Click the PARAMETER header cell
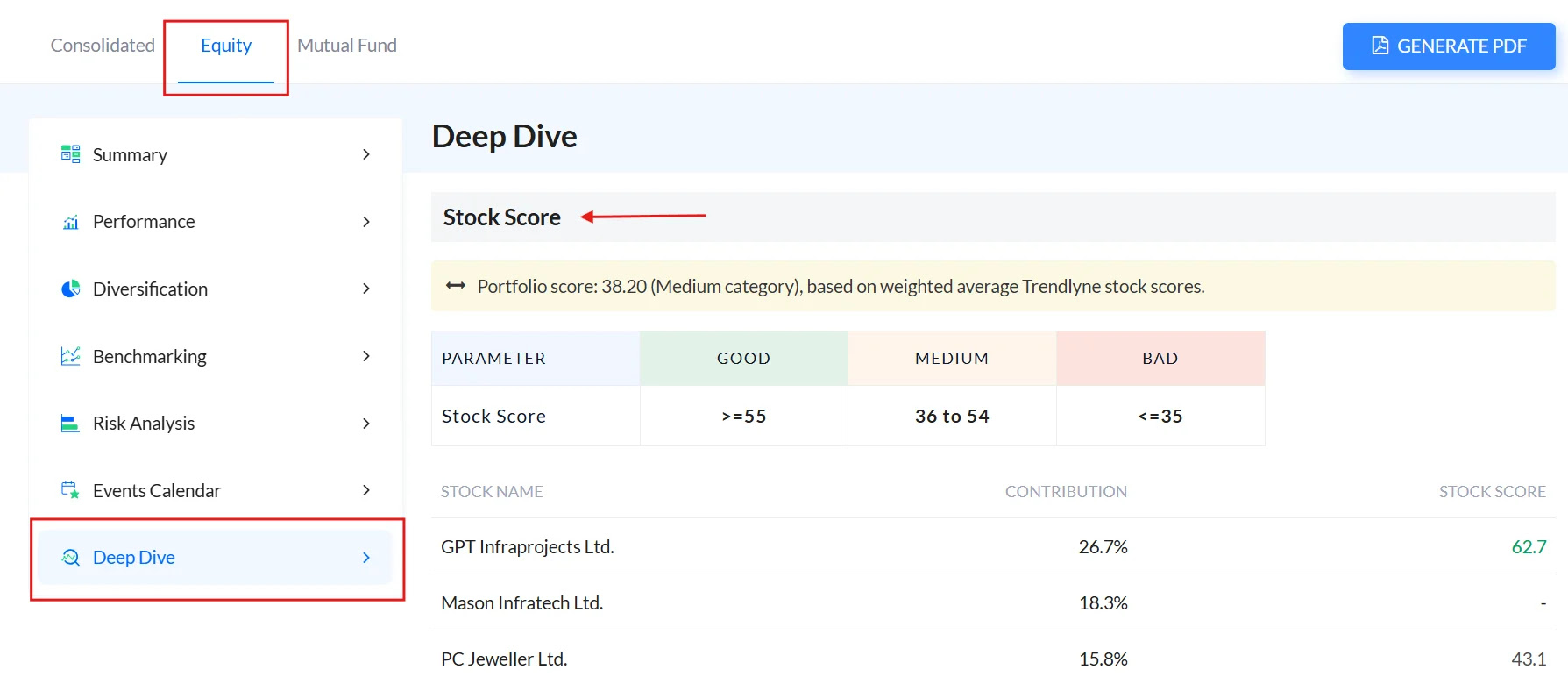The width and height of the screenshot is (1568, 677). [536, 358]
